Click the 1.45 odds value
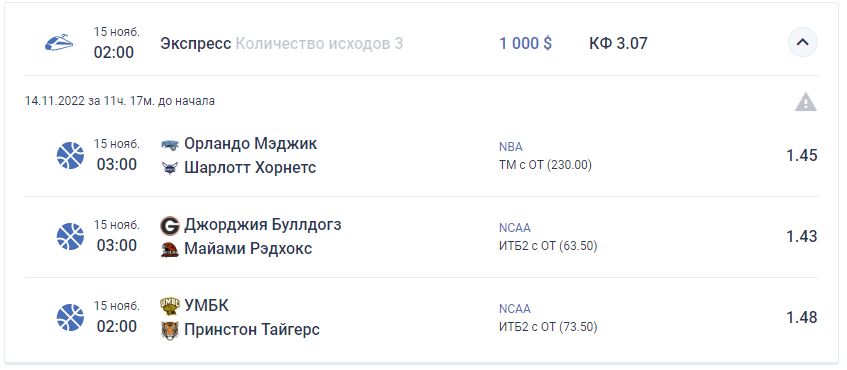The height and width of the screenshot is (370, 847). (802, 156)
